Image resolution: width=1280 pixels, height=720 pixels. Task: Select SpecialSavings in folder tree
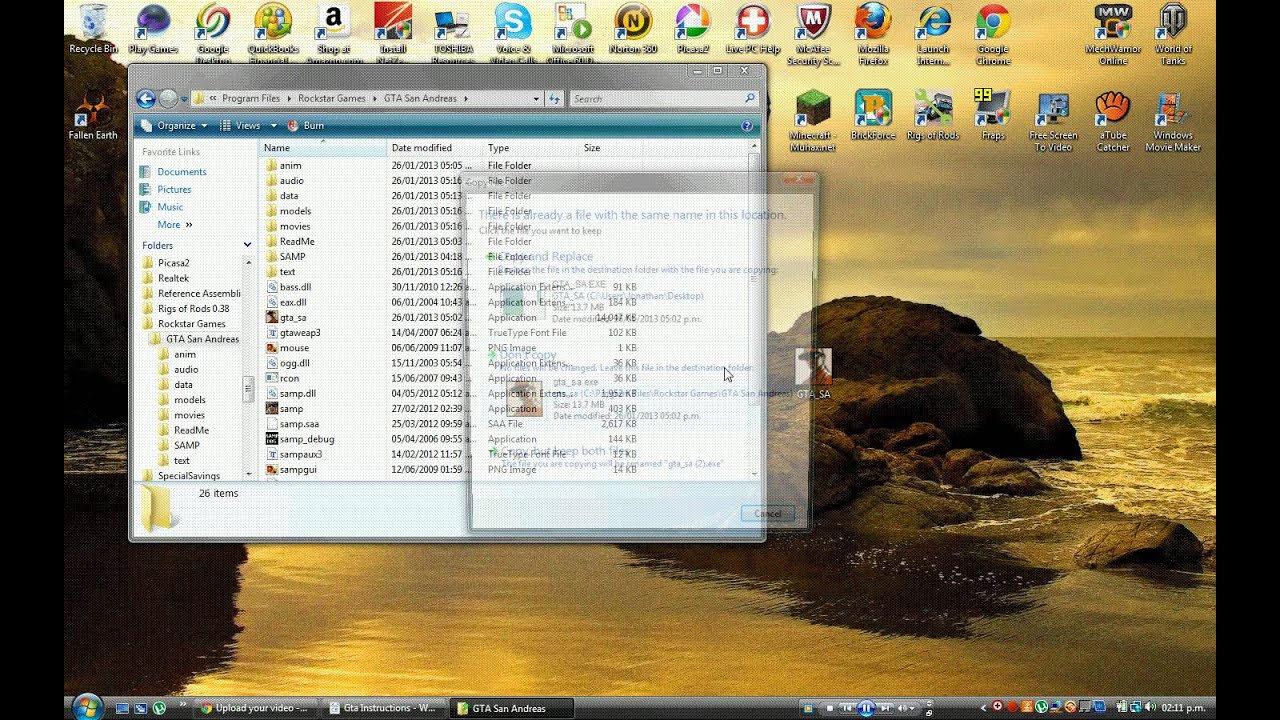pyautogui.click(x=188, y=476)
